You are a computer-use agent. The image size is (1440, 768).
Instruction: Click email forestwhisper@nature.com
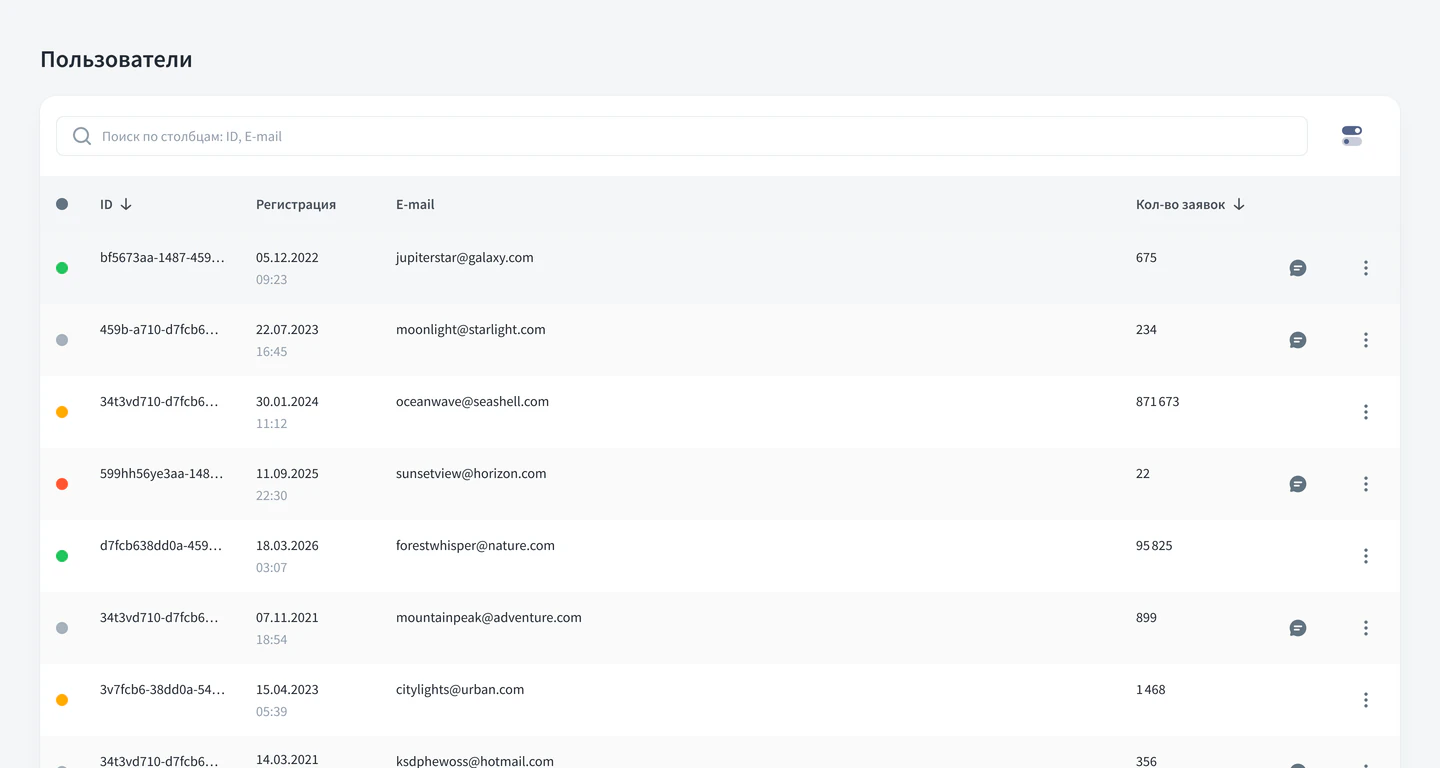(x=475, y=545)
